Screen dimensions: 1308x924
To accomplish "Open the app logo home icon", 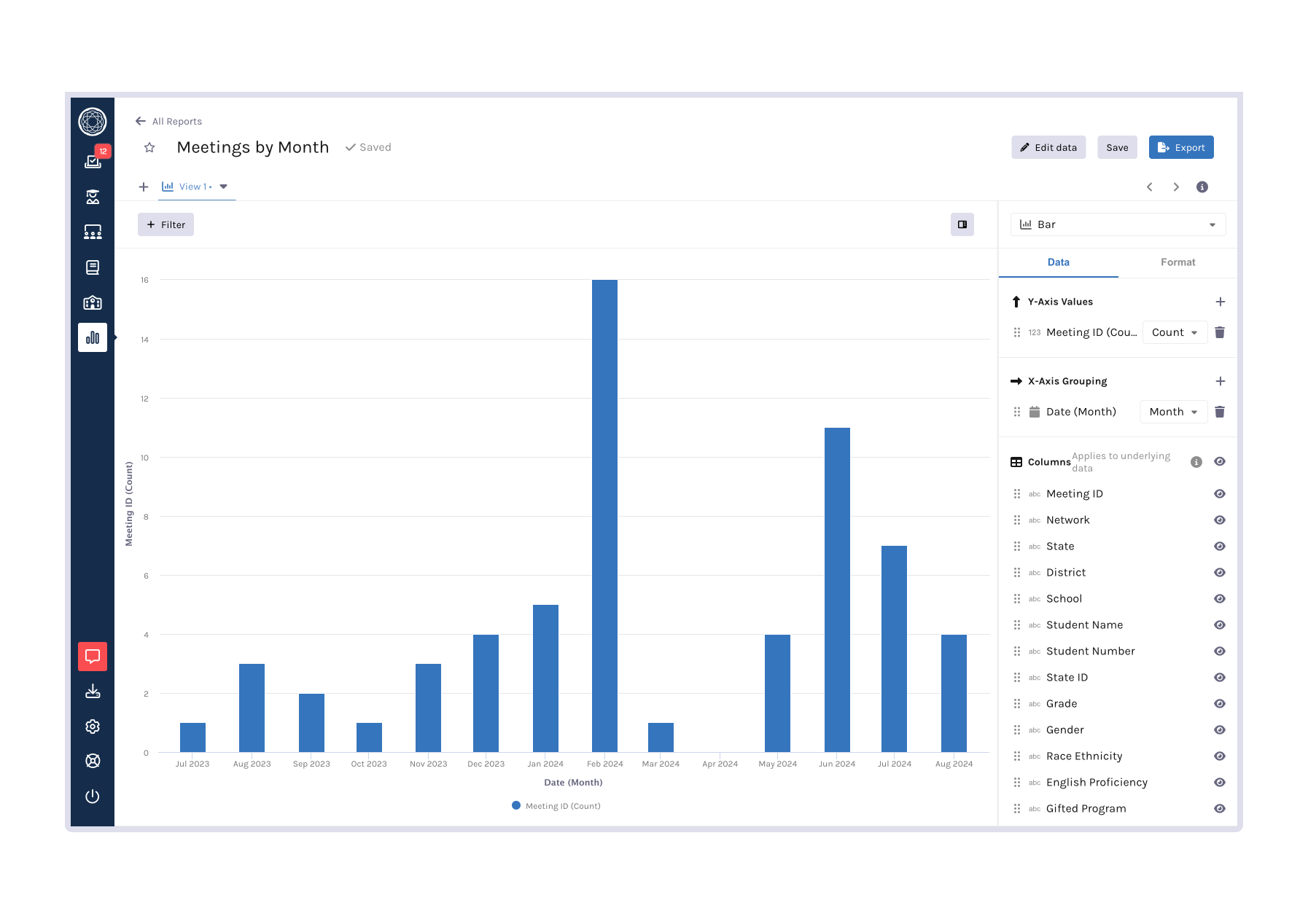I will tap(93, 122).
